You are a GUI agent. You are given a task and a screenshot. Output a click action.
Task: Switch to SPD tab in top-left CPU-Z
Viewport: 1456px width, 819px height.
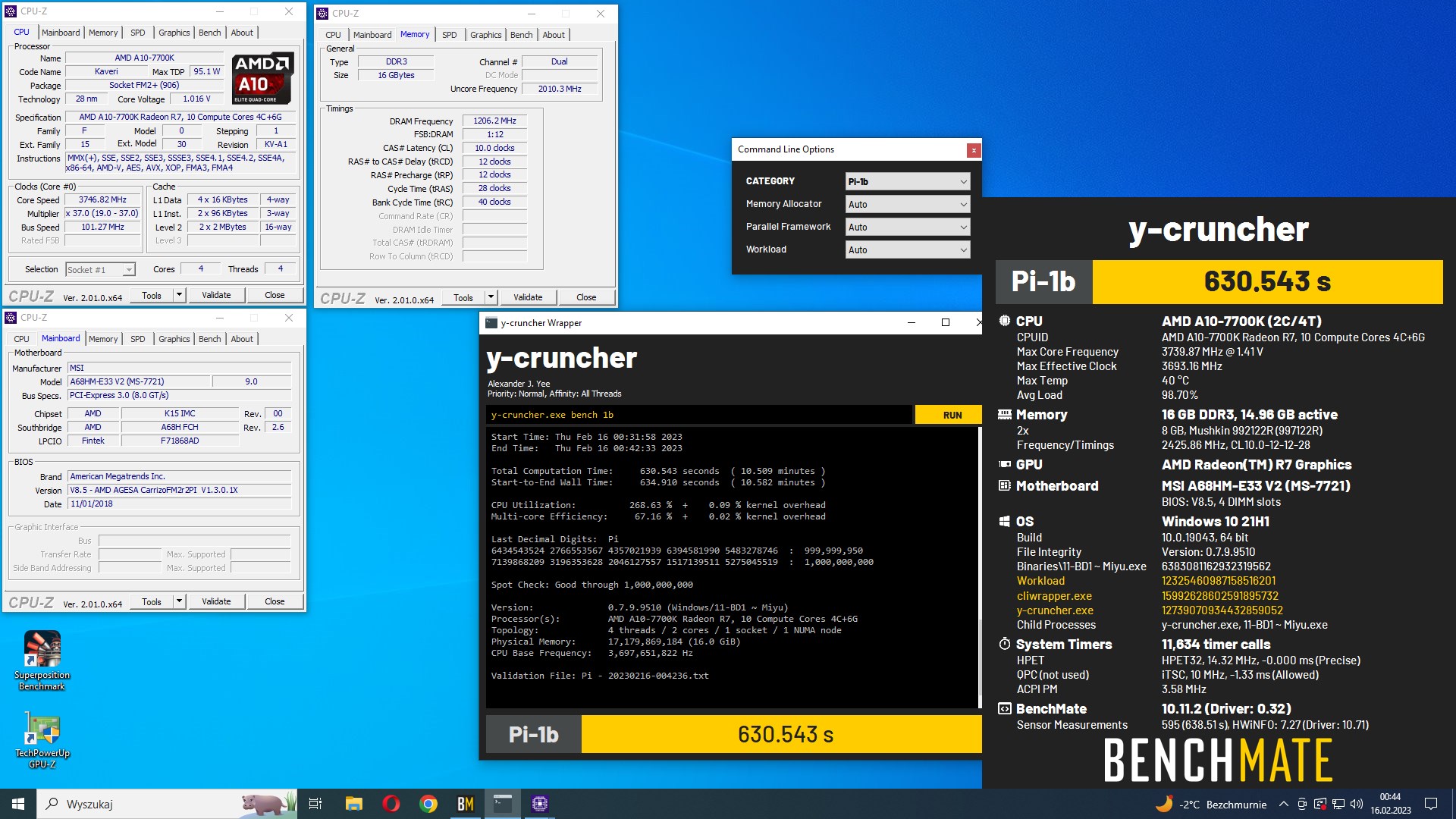click(137, 33)
